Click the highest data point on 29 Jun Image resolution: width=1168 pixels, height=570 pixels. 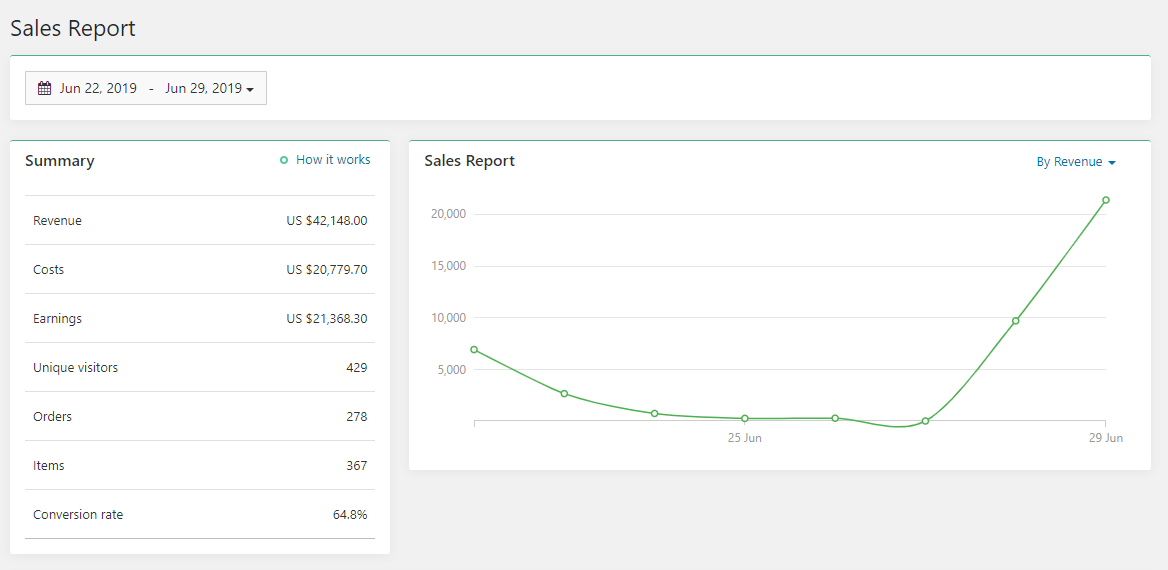(x=1105, y=200)
